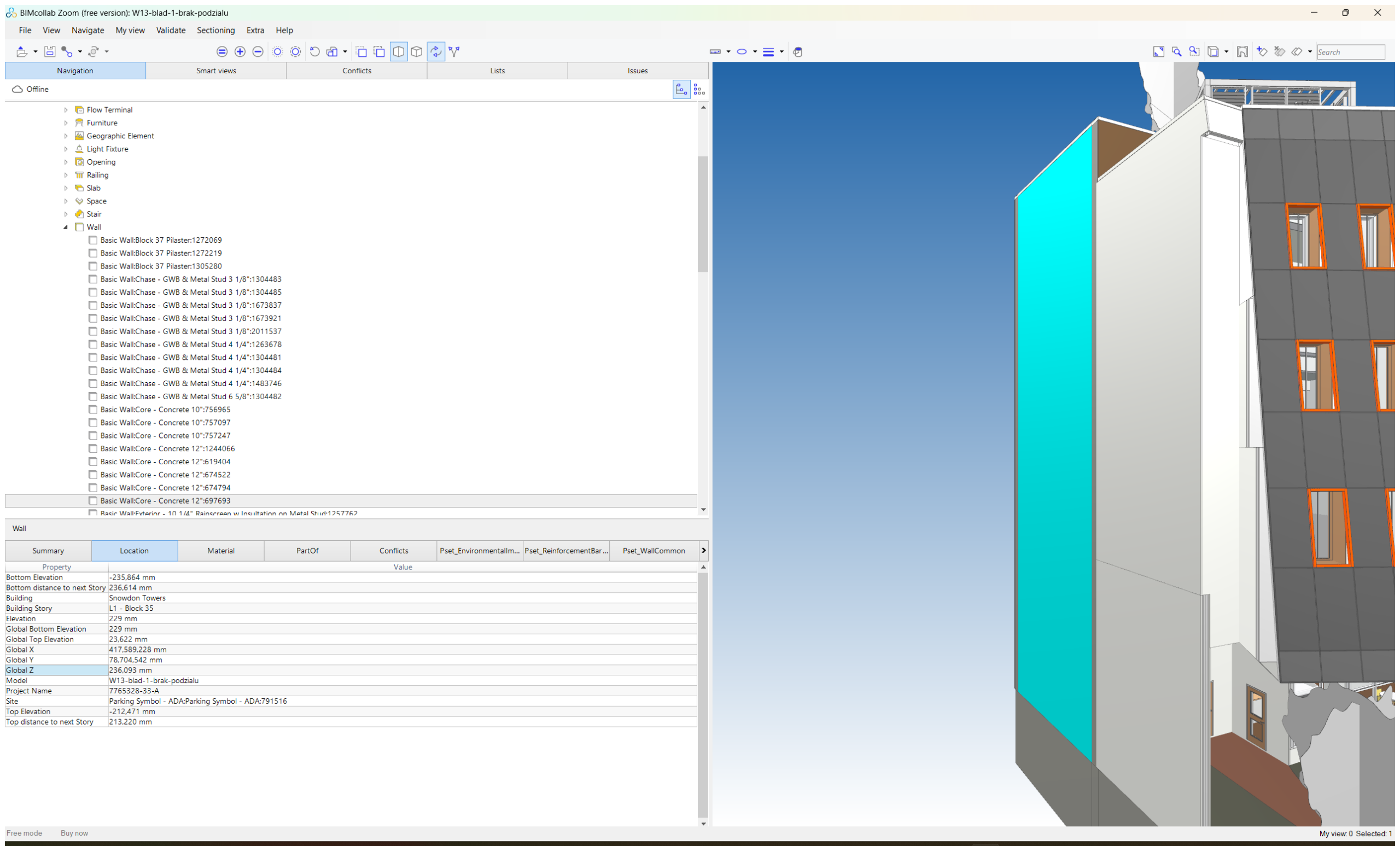Open the Pset_WallCommon property tab
This screenshot has height=846, width=1400.
[654, 551]
